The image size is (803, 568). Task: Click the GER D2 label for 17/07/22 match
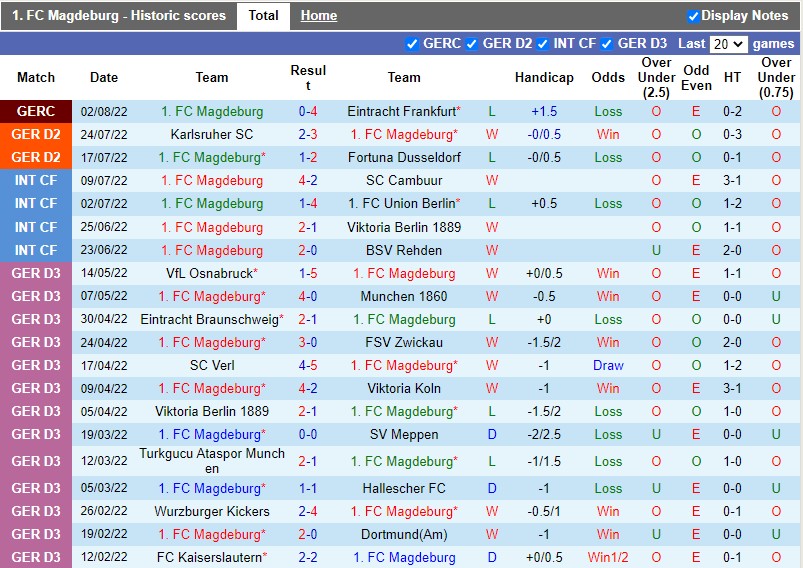(x=36, y=157)
